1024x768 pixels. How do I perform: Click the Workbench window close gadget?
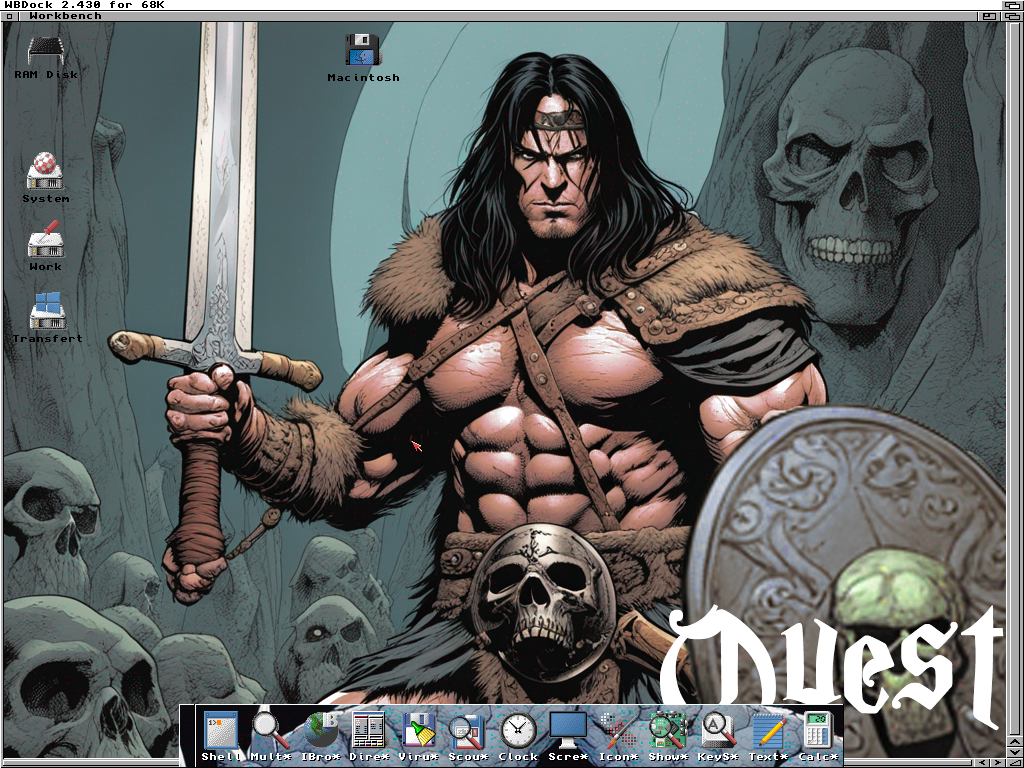coord(8,16)
